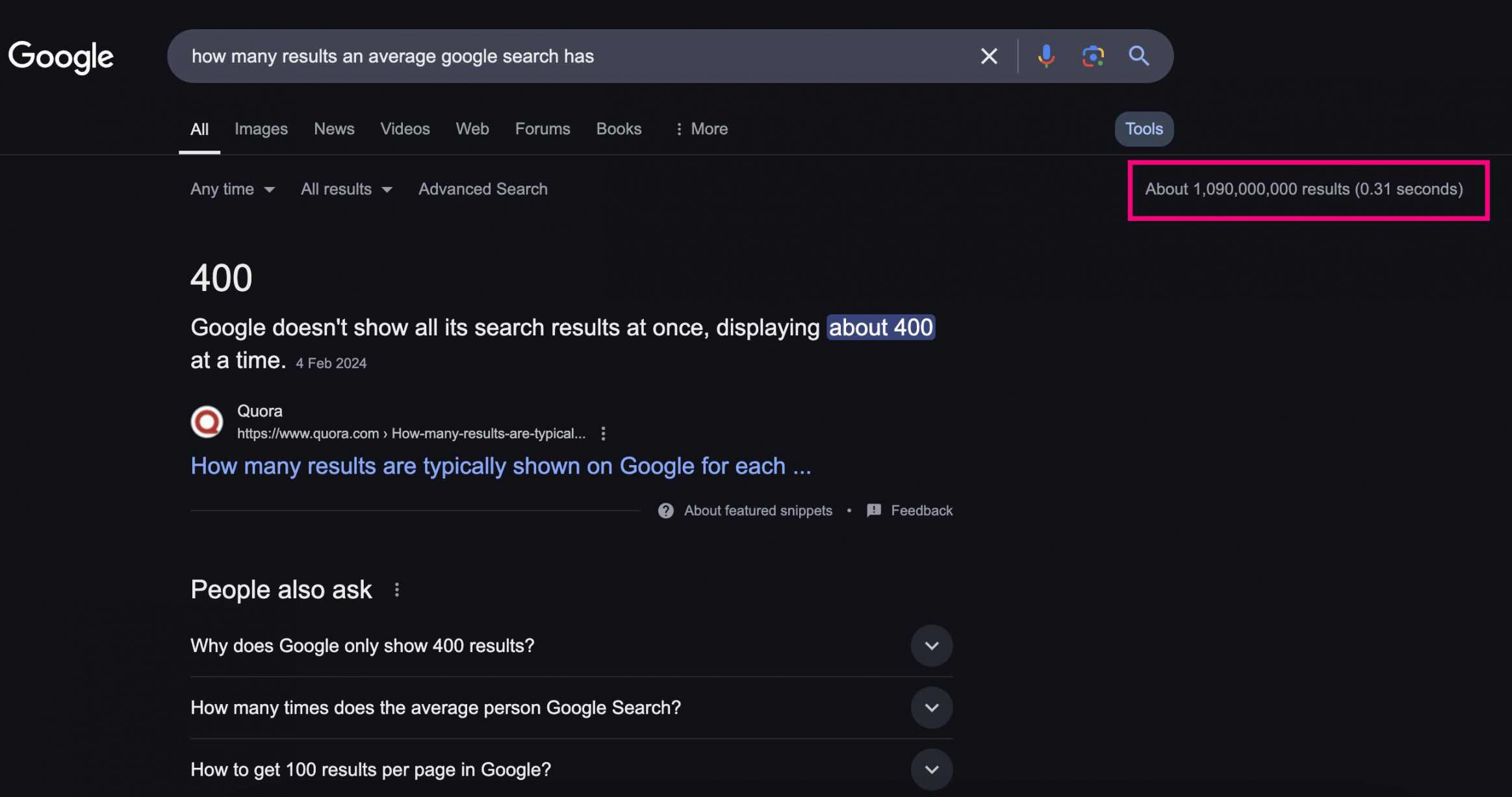Viewport: 1512px width, 797px height.
Task: Click the Quora favicon
Action: coord(207,422)
